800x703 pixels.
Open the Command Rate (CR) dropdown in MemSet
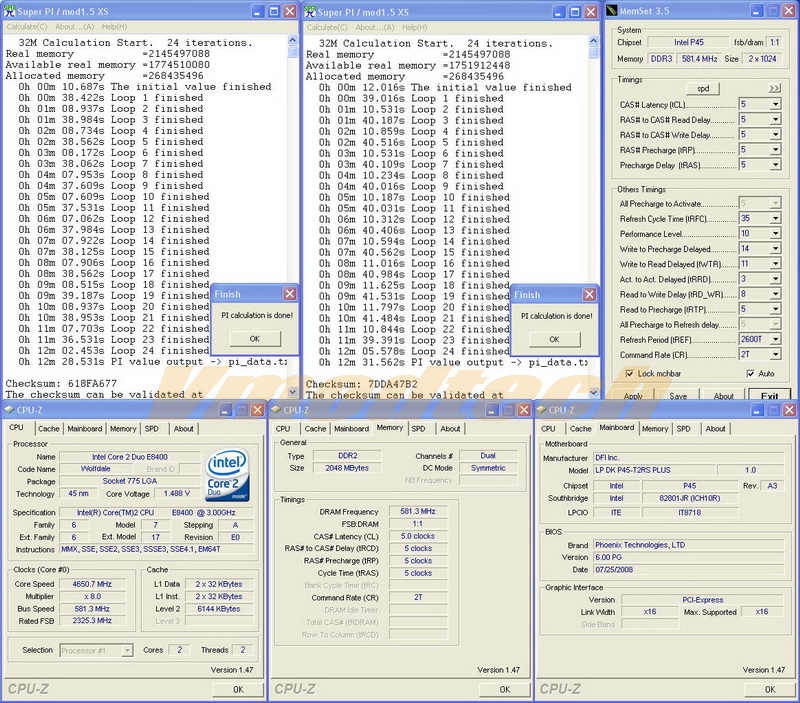pos(776,354)
